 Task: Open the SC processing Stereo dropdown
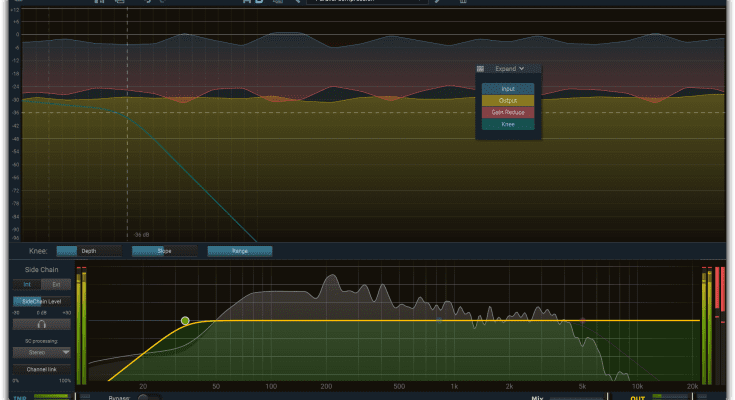(40, 352)
